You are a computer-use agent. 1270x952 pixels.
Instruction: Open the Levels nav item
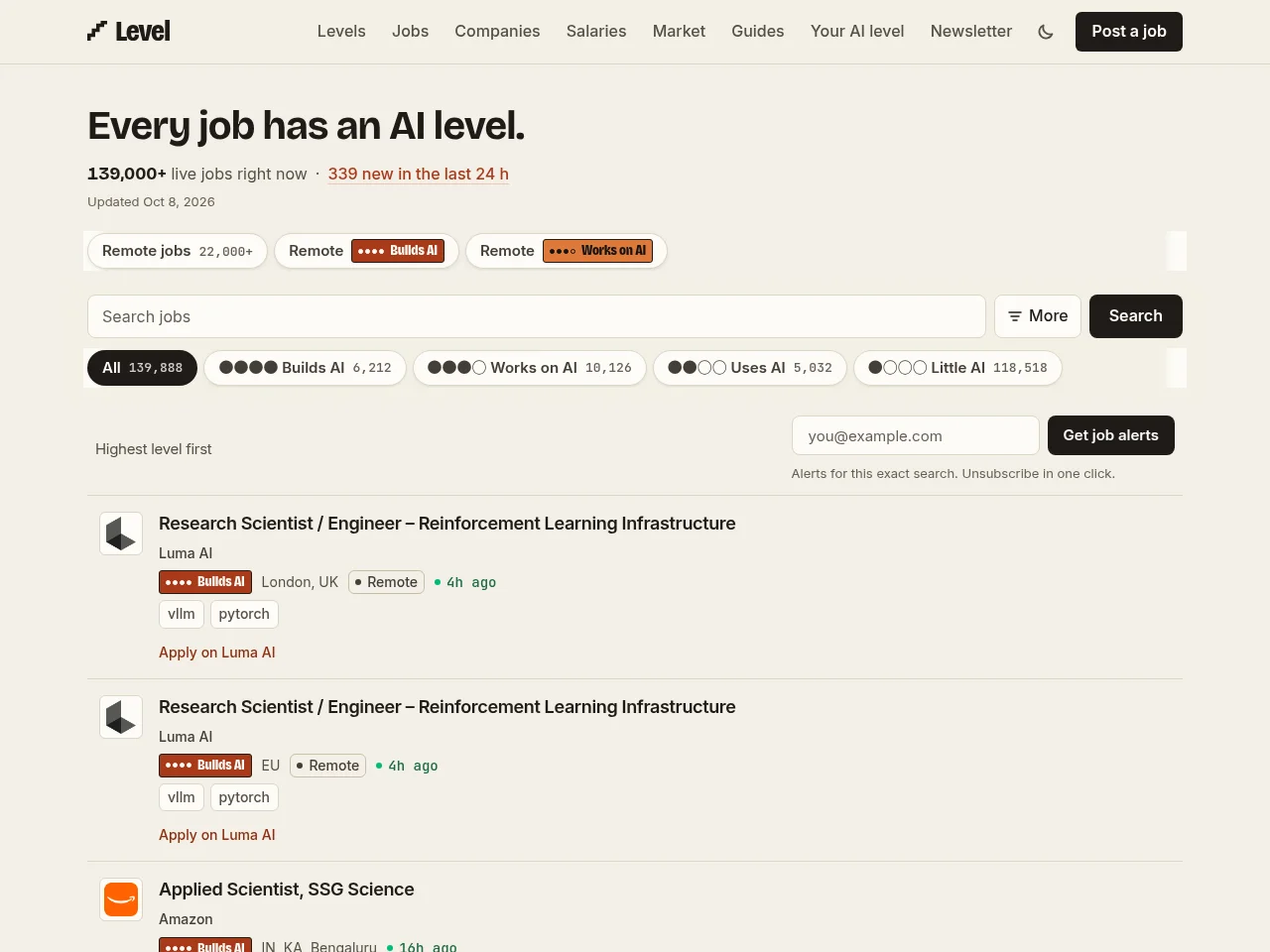(x=341, y=32)
